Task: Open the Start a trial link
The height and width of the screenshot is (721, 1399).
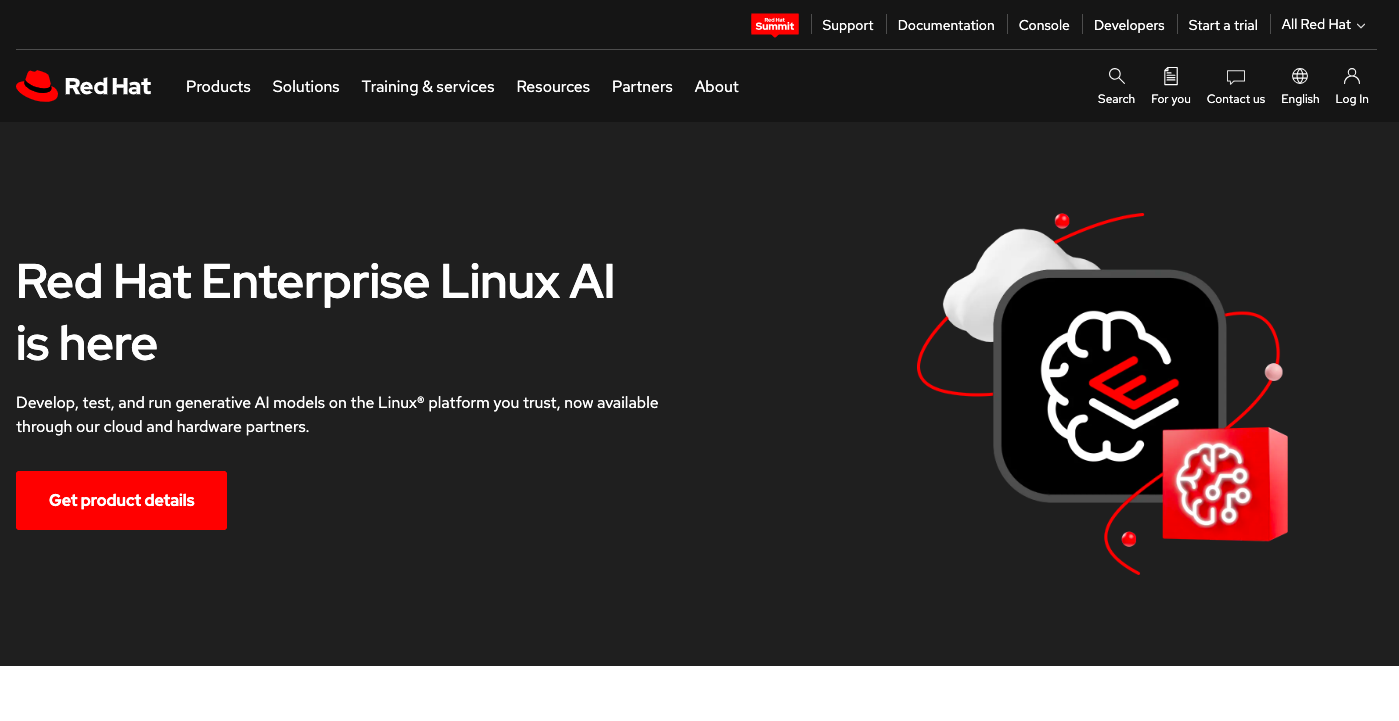Action: tap(1222, 24)
